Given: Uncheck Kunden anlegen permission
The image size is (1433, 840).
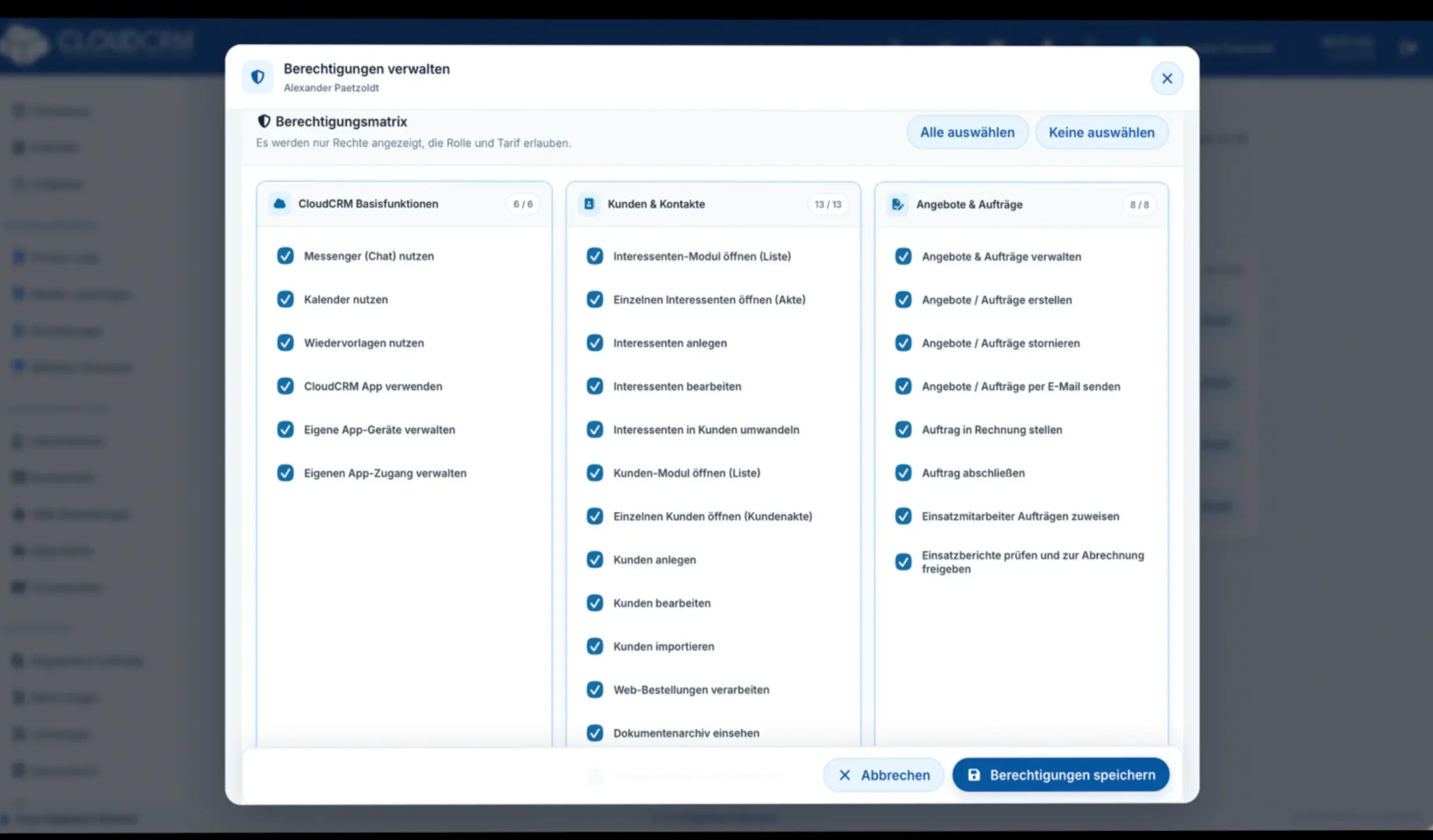Looking at the screenshot, I should pyautogui.click(x=595, y=559).
